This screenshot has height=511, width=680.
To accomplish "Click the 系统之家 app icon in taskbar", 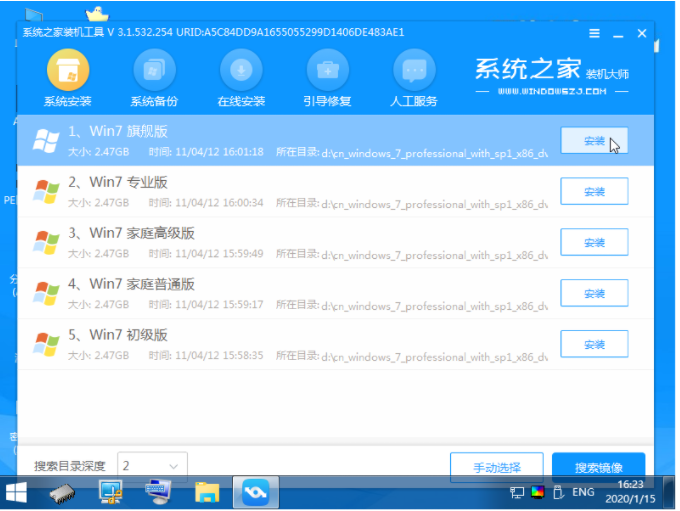I will [x=255, y=492].
